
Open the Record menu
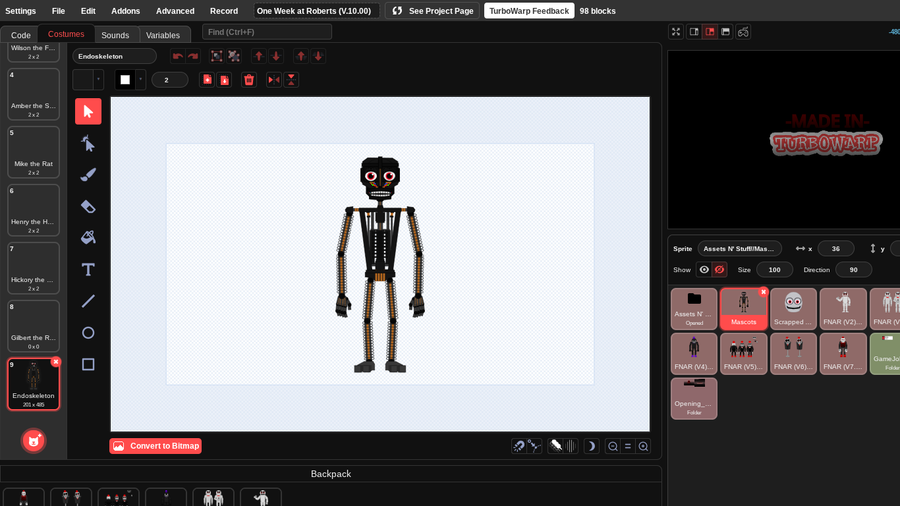point(224,11)
